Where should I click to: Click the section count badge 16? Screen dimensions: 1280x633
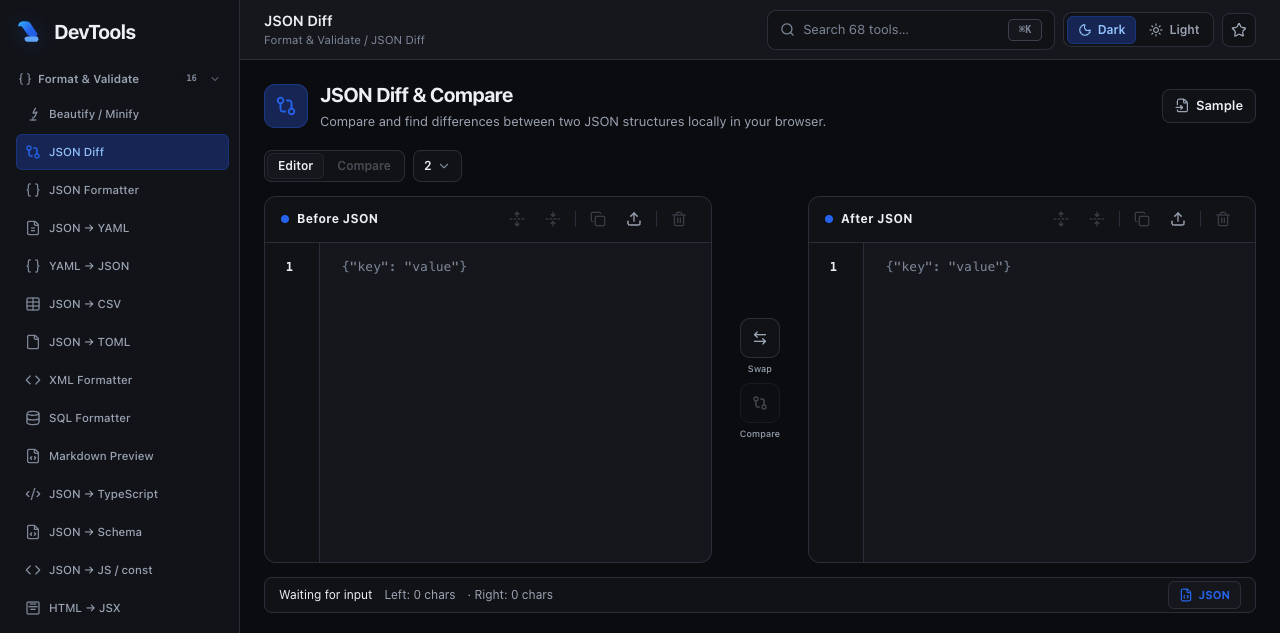point(191,78)
